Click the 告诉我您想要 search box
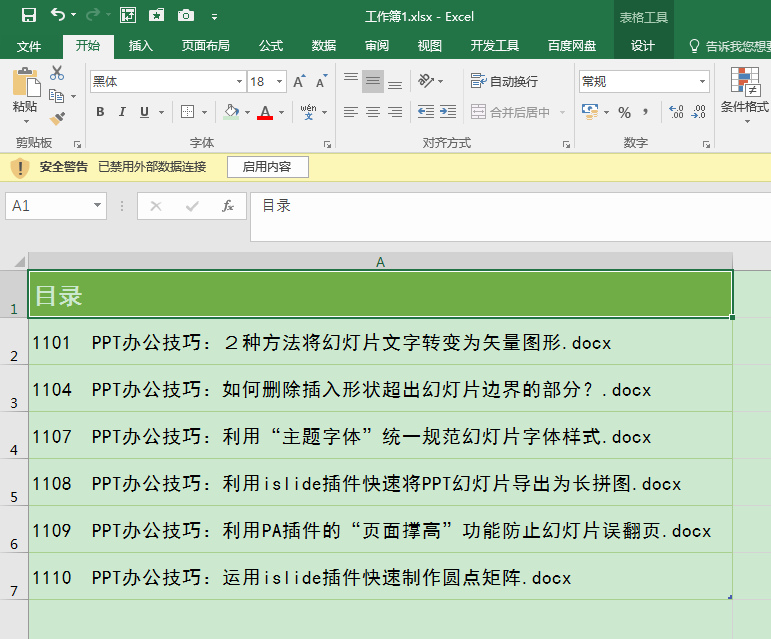Viewport: 771px width, 639px height. 729,46
